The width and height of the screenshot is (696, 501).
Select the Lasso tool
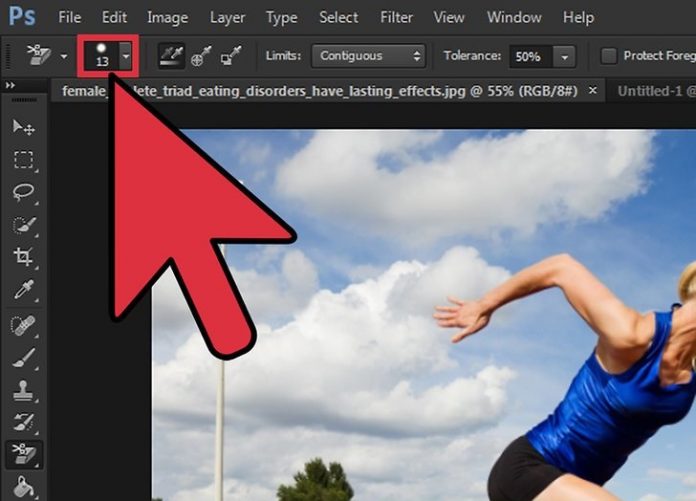pyautogui.click(x=23, y=192)
